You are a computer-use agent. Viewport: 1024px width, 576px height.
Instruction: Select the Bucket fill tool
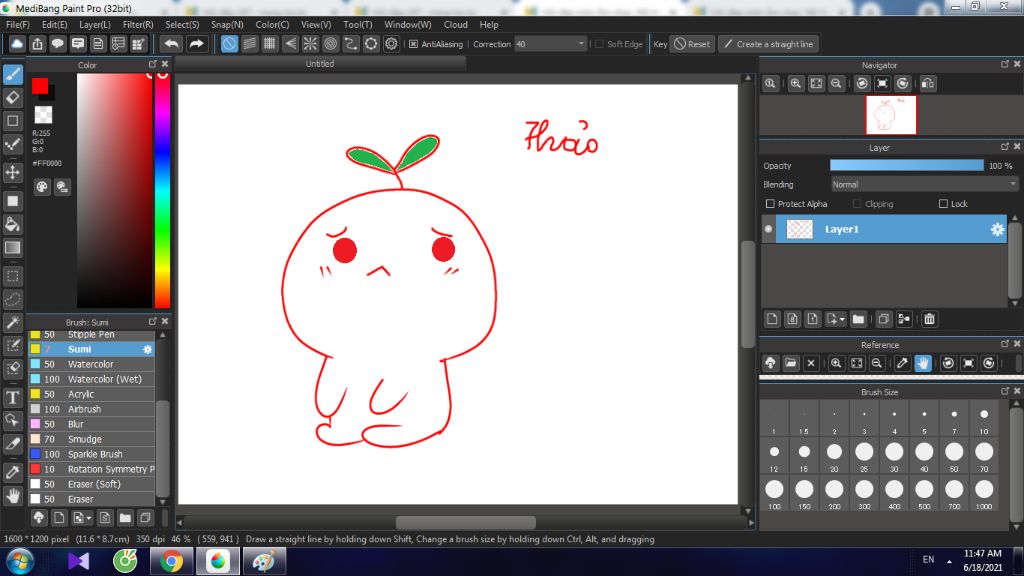point(12,225)
